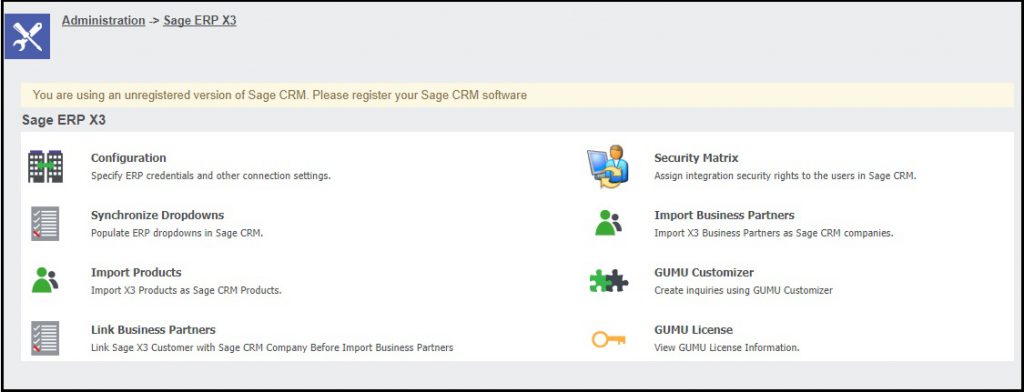Viewport: 1024px width, 392px height.
Task: Open GUMU License
Action: (x=694, y=330)
